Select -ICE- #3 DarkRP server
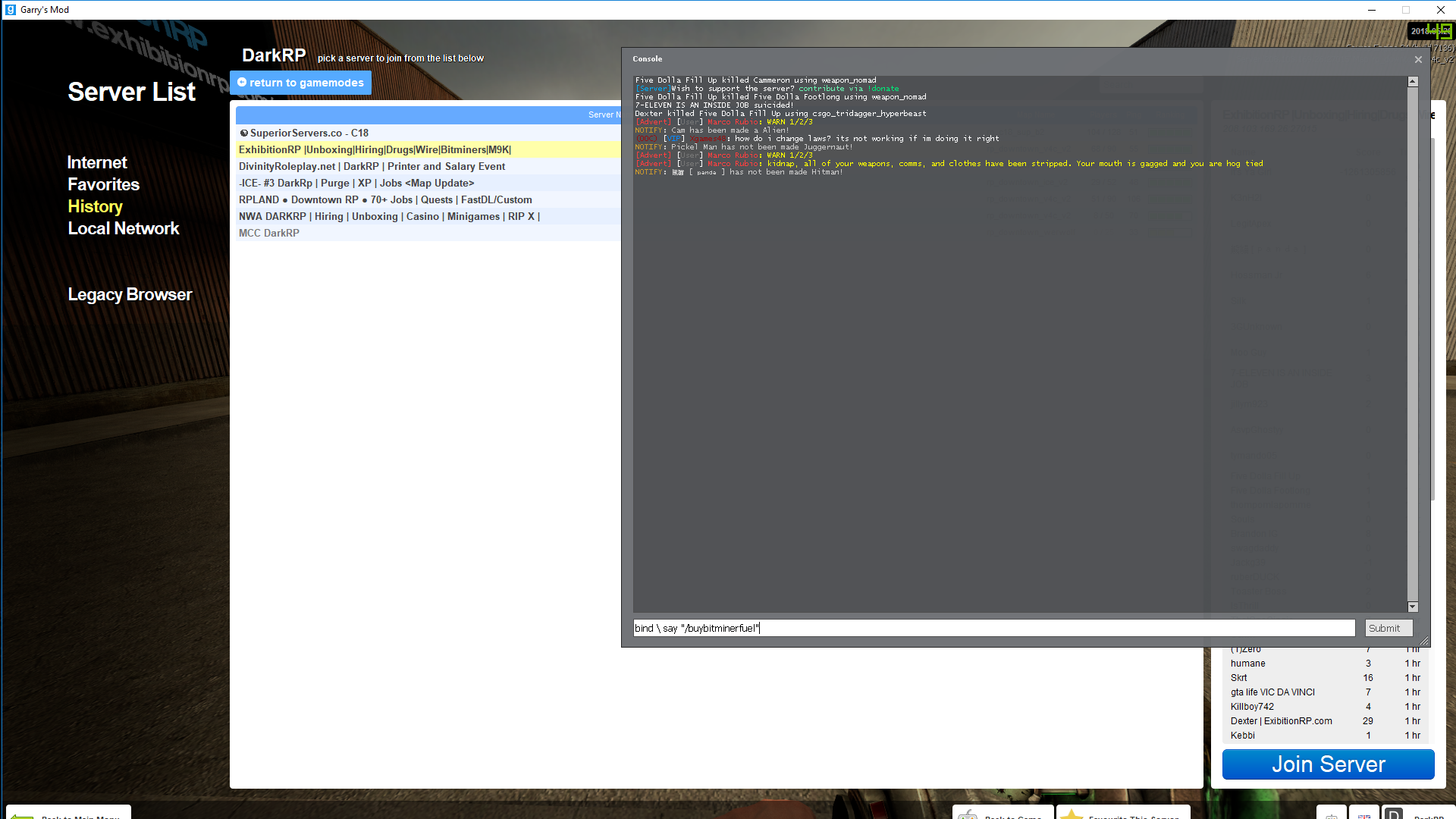Image resolution: width=1456 pixels, height=819 pixels. coord(428,183)
